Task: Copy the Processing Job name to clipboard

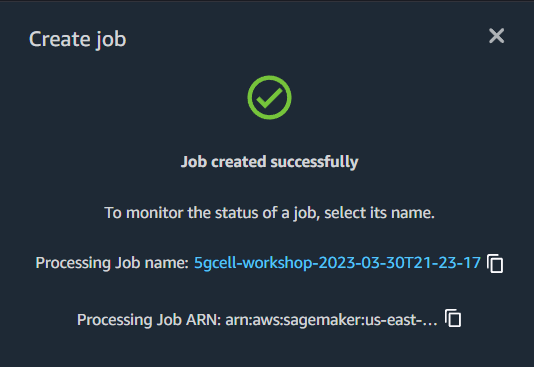Action: pos(495,263)
